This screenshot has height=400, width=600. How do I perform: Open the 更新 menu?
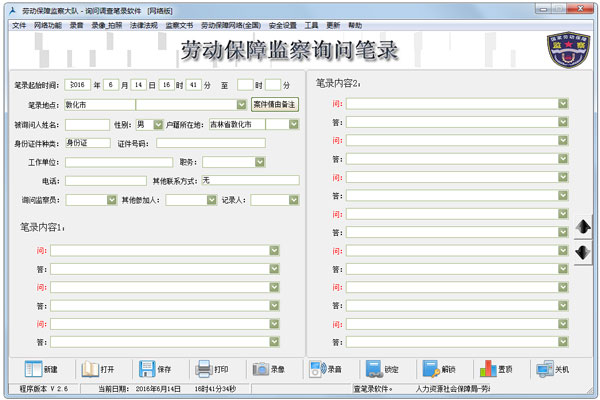(x=333, y=25)
